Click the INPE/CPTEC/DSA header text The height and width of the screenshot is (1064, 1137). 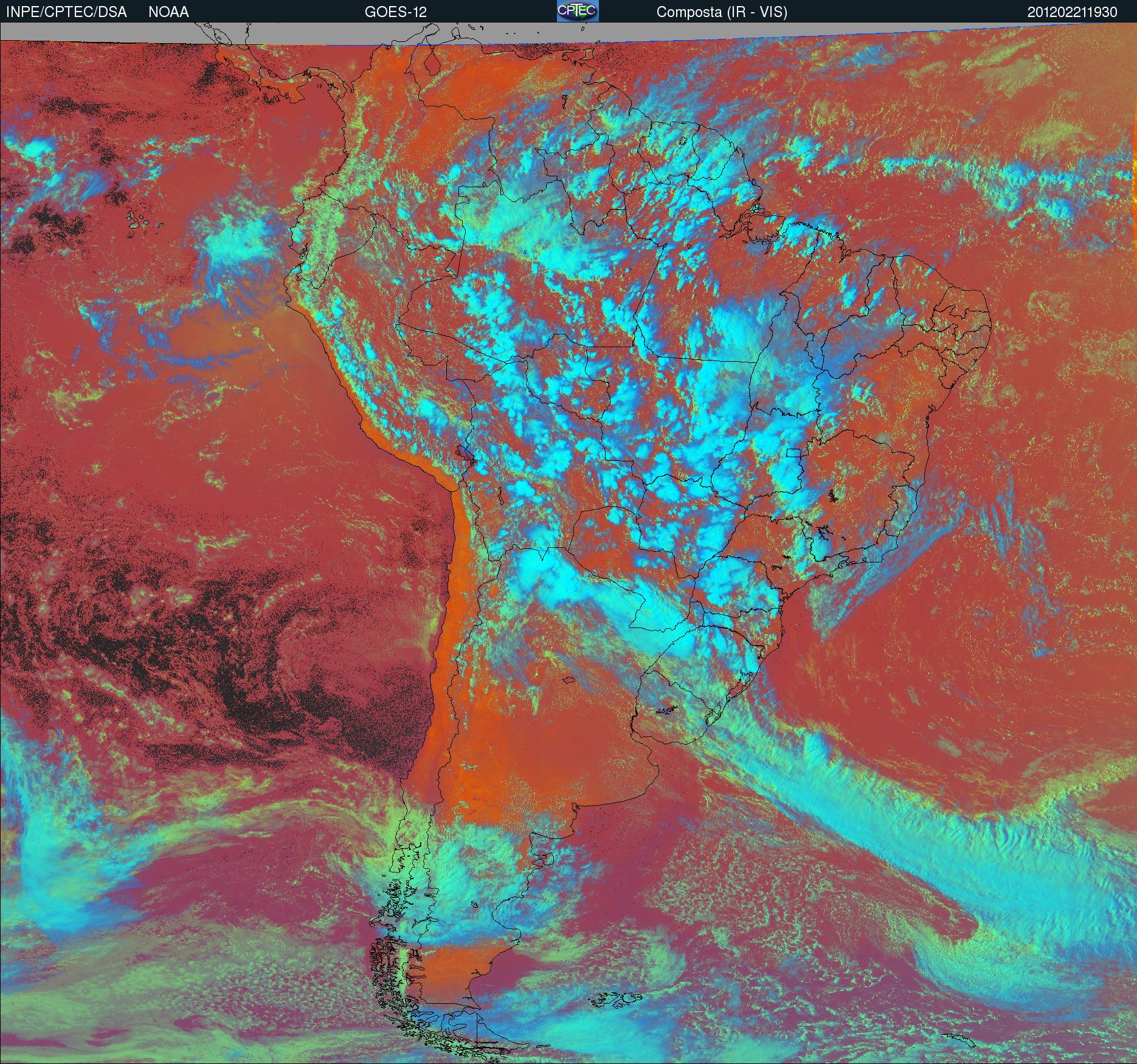coord(66,12)
